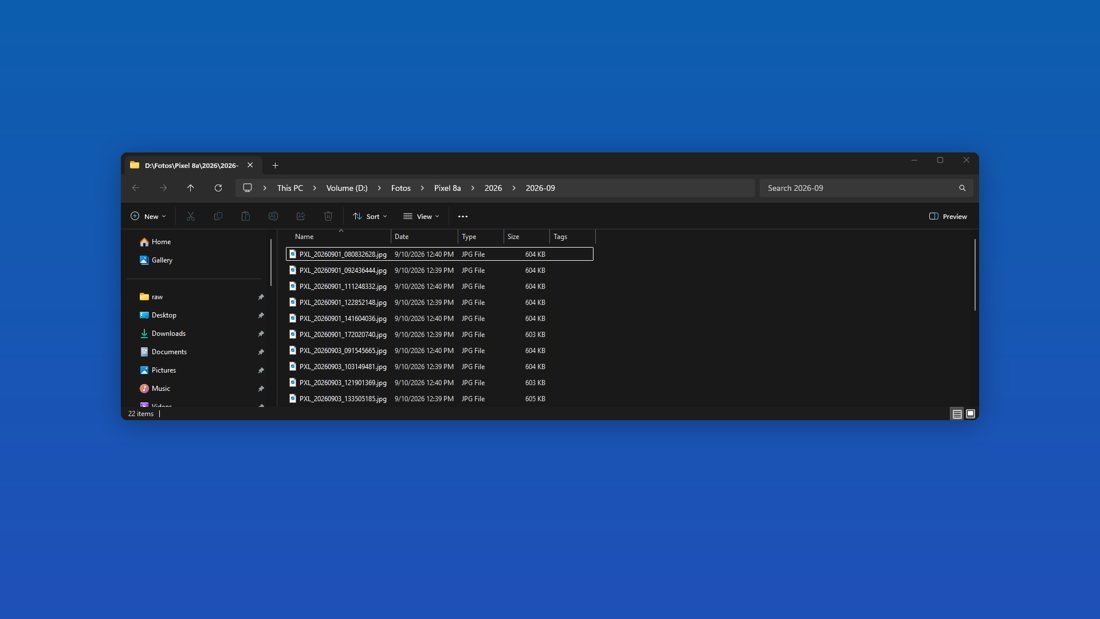Expand the New item dropdown
This screenshot has height=619, width=1100.
[x=148, y=216]
